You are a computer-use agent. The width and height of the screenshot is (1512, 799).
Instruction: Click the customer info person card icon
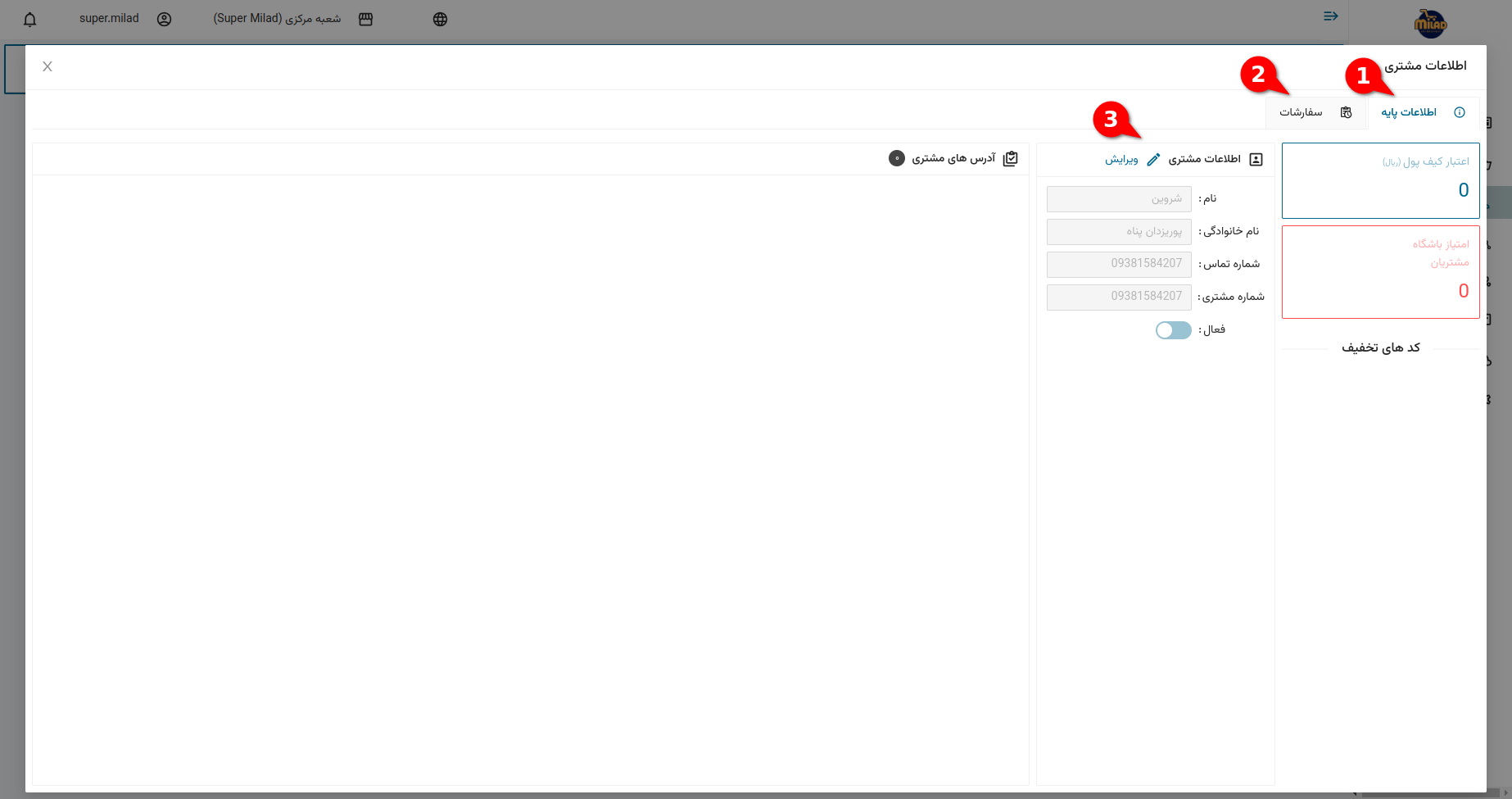pos(1256,160)
